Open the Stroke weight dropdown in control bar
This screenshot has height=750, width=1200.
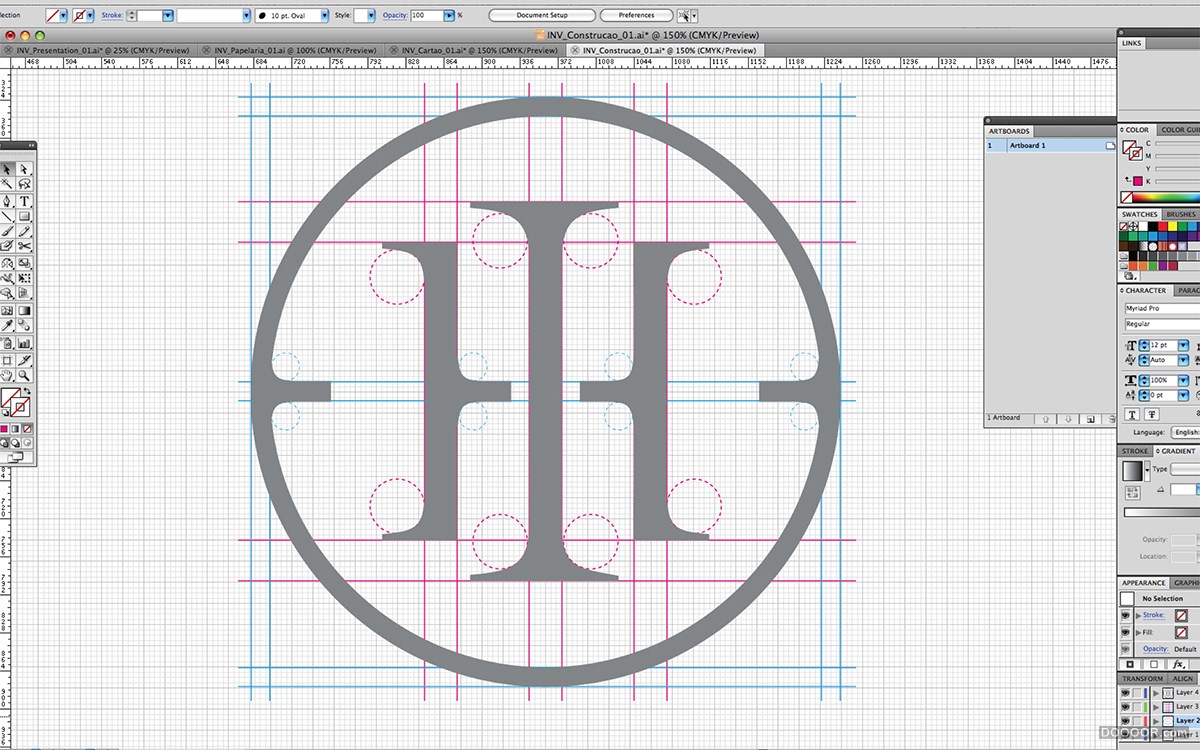[x=167, y=16]
